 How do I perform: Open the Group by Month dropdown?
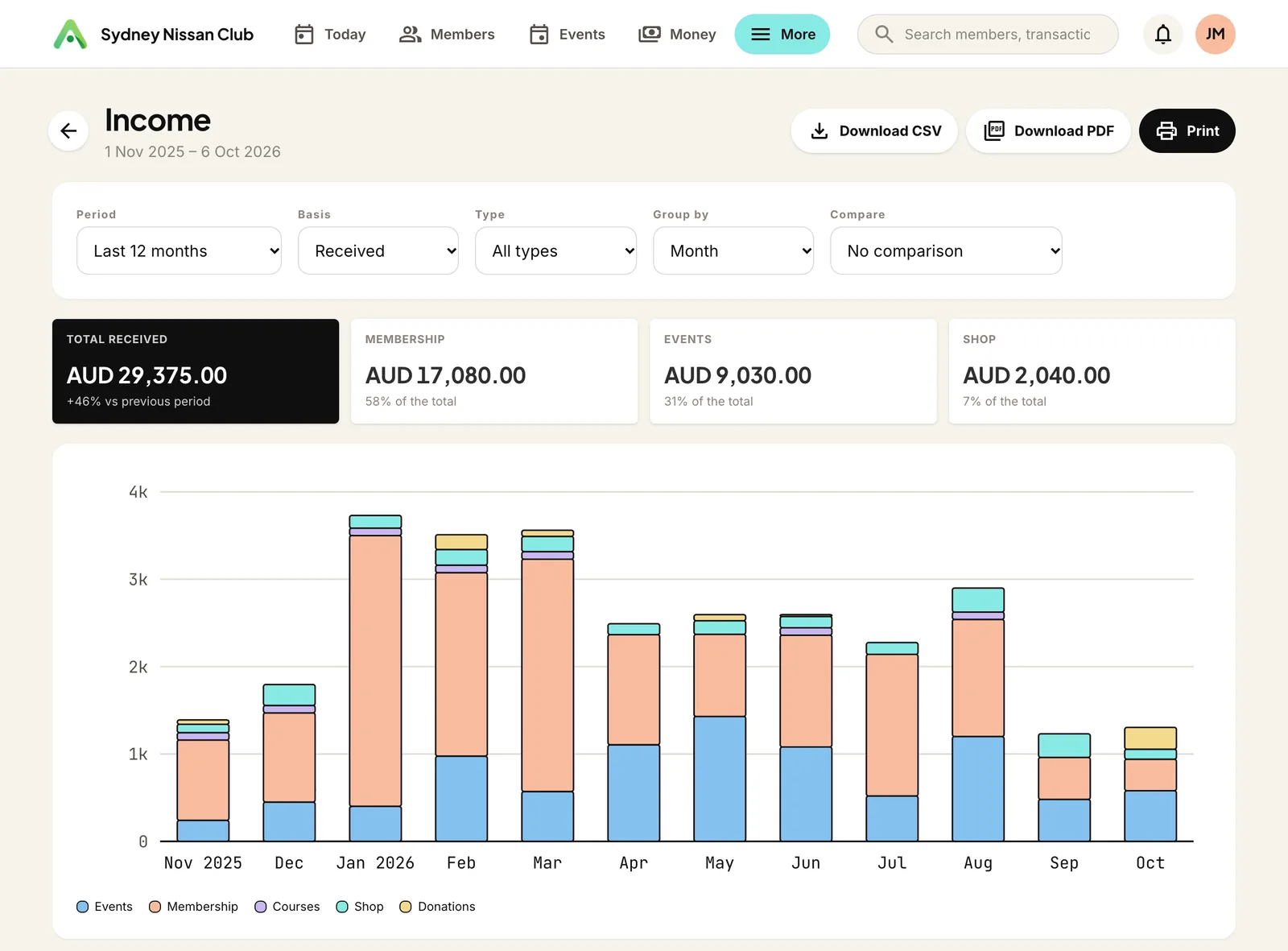point(733,250)
